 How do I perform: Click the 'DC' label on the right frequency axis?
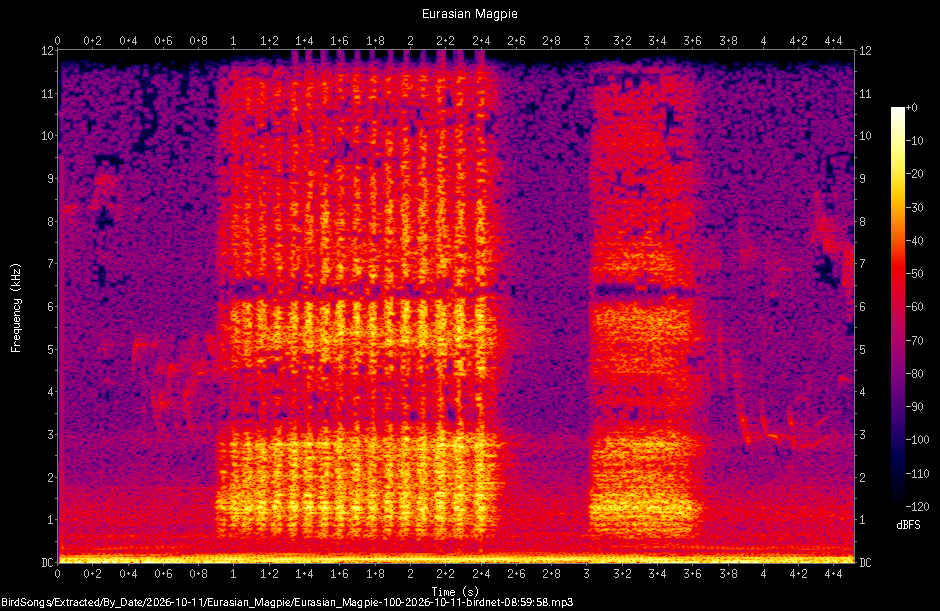865,562
